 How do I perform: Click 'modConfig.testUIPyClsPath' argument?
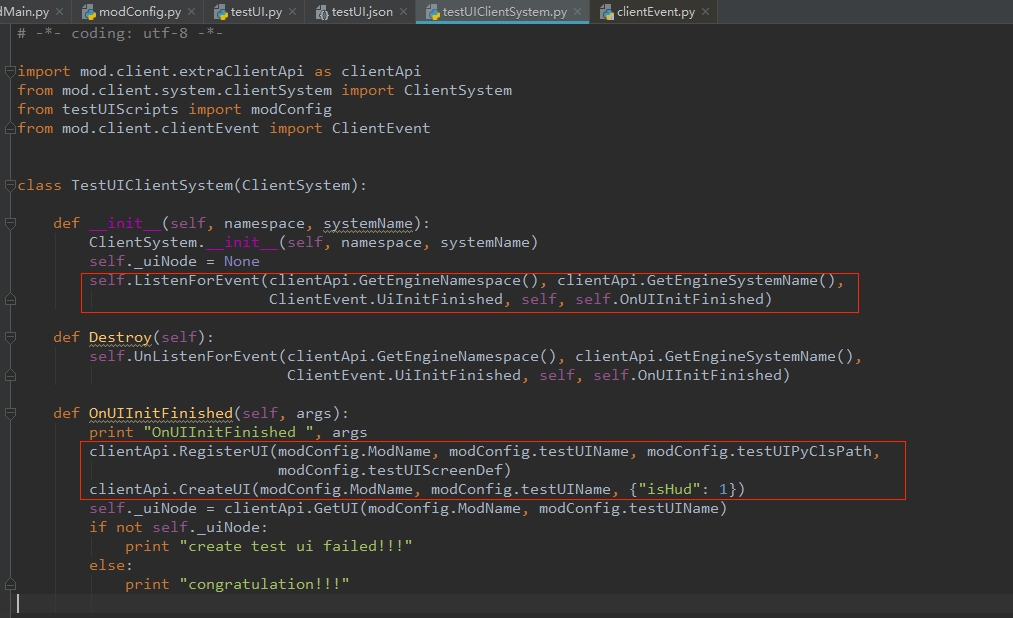pyautogui.click(x=759, y=451)
